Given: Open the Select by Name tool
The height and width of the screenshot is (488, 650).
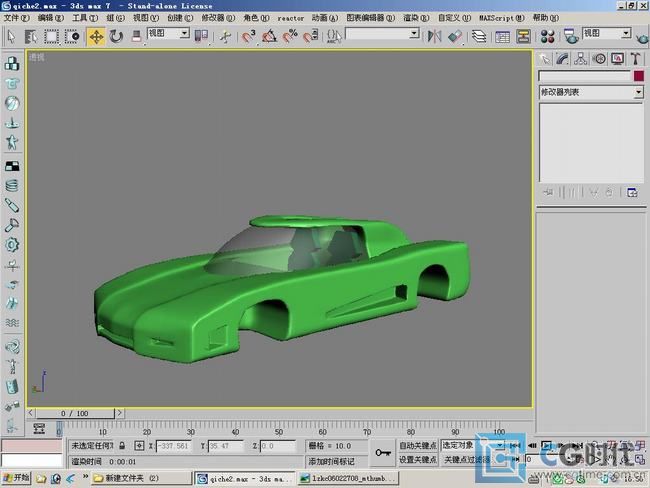Looking at the screenshot, I should click(31, 36).
